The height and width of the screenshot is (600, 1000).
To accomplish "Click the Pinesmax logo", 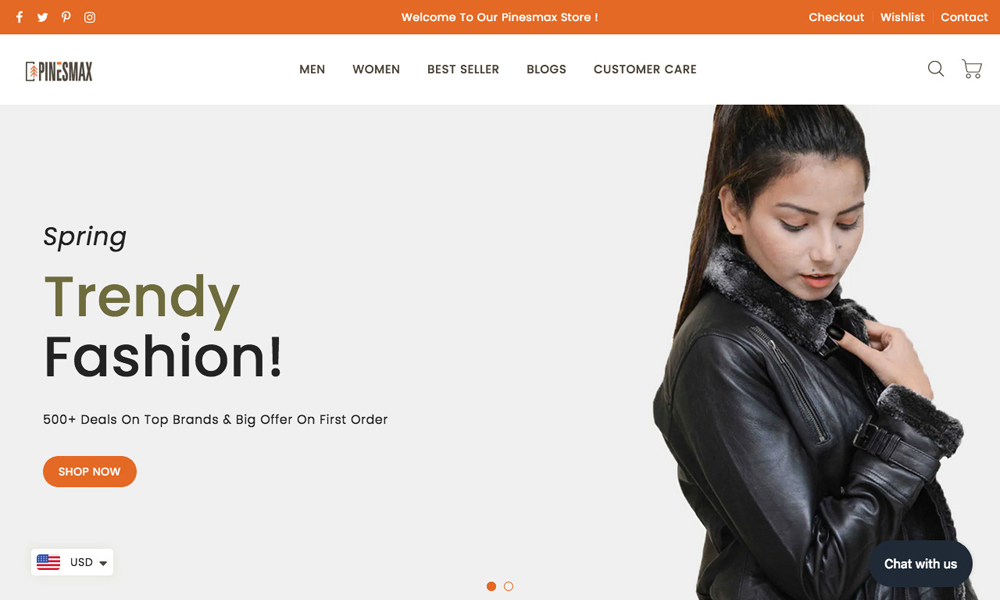I will coord(59,71).
